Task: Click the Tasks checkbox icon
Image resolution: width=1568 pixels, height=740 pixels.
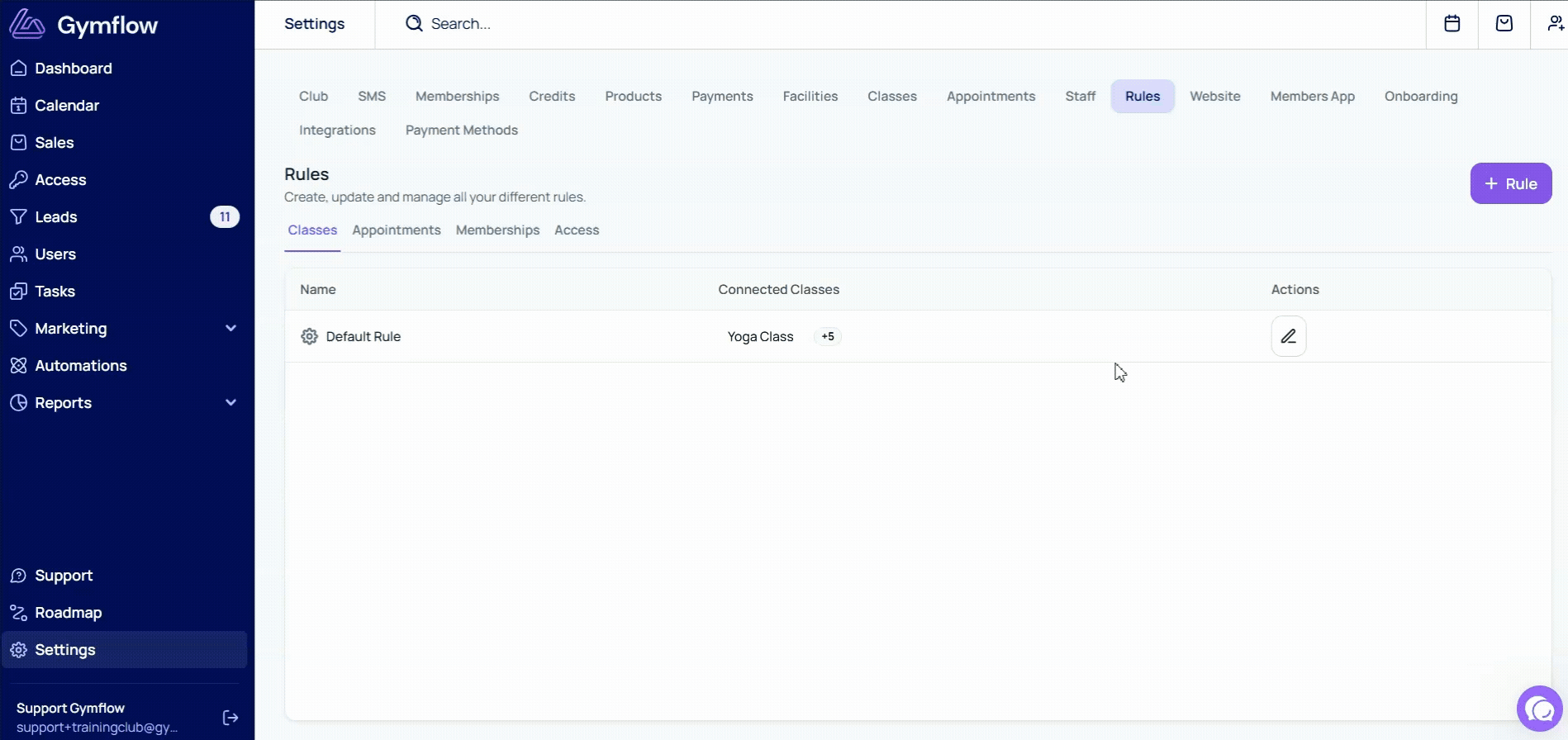Action: pyautogui.click(x=18, y=292)
